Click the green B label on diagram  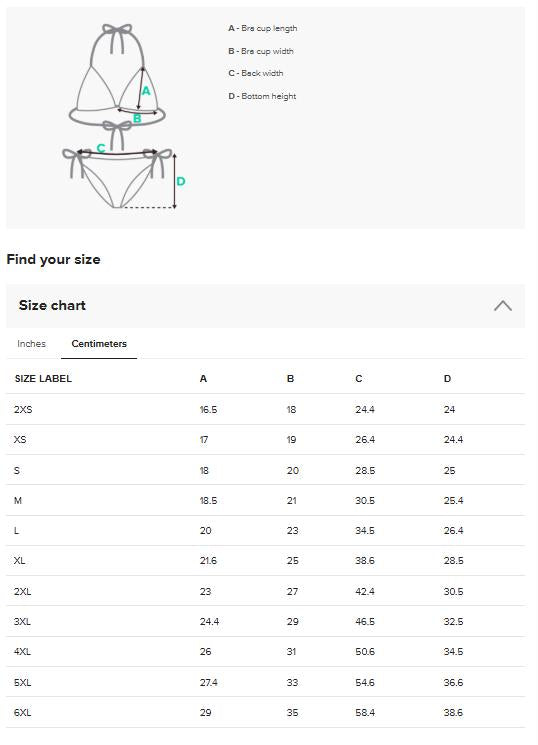point(137,118)
